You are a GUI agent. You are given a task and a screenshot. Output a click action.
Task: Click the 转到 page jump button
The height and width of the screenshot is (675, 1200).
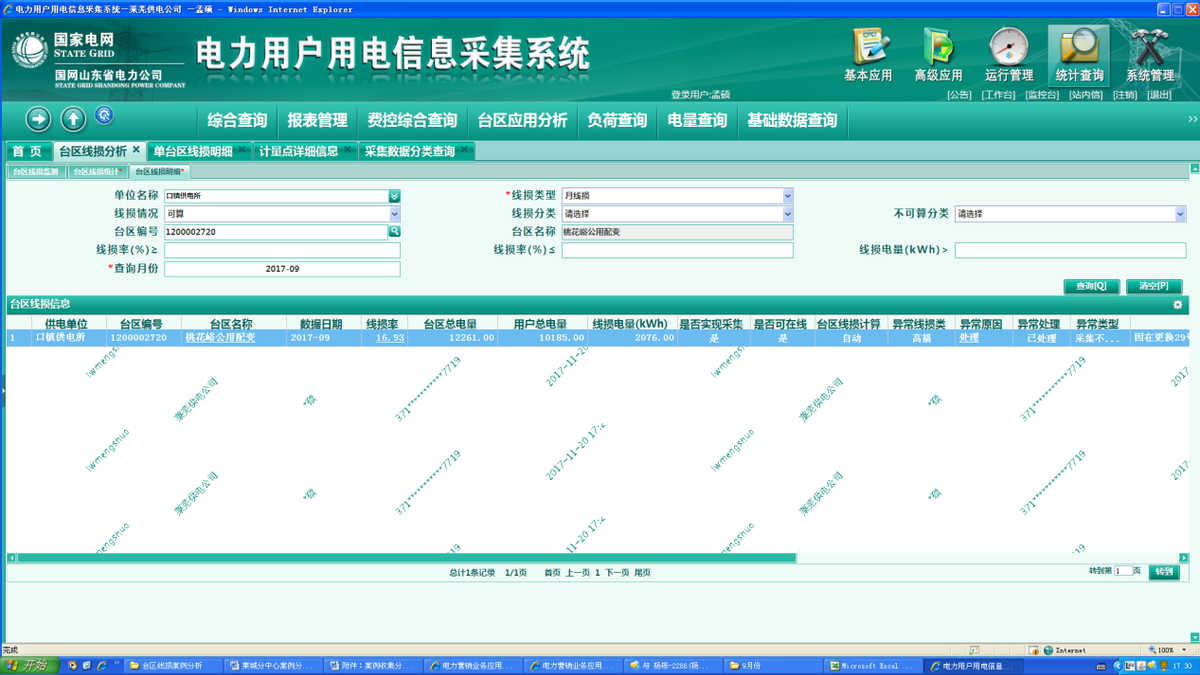1163,571
